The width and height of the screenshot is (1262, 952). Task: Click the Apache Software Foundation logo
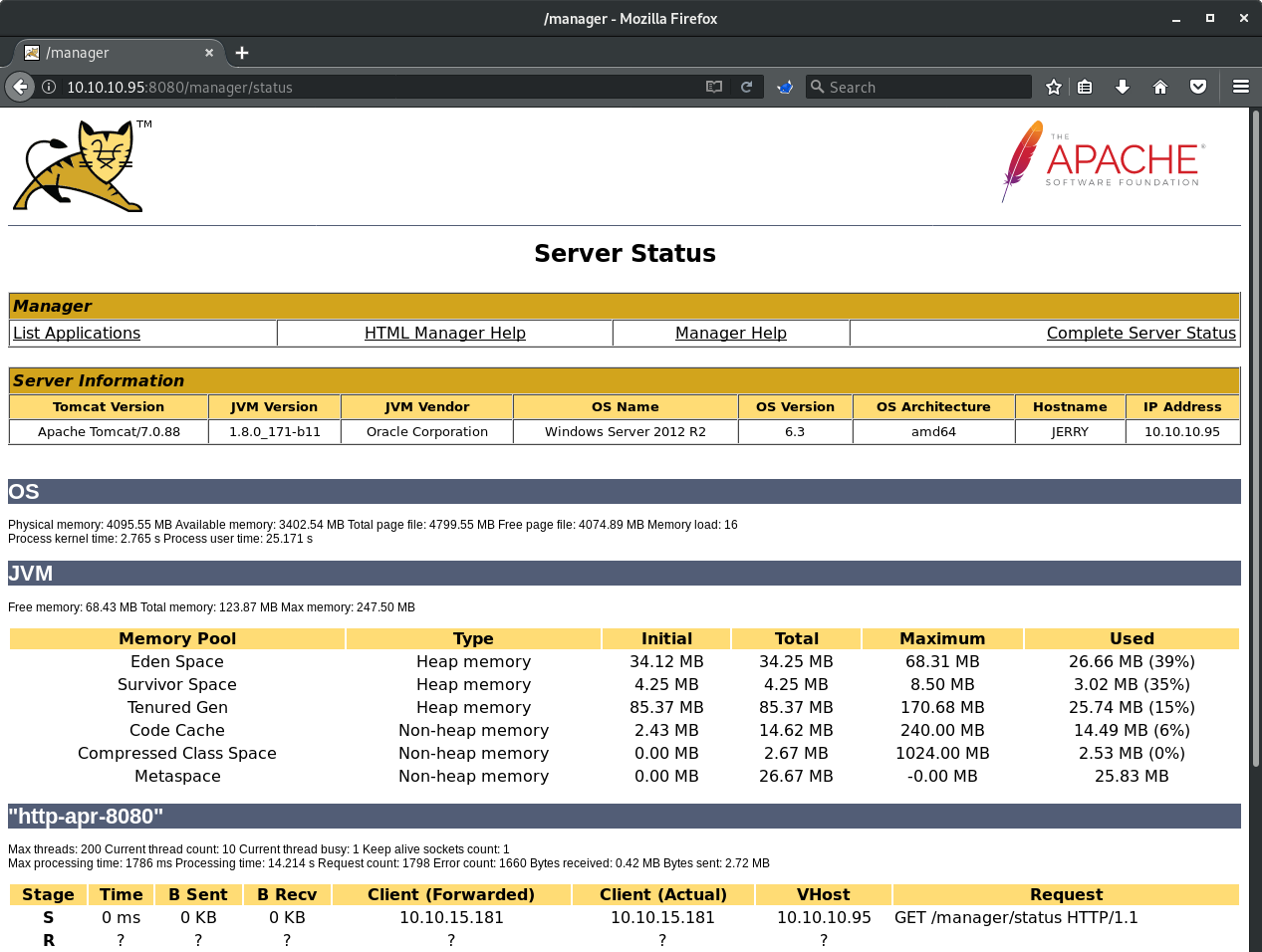coord(1104,162)
